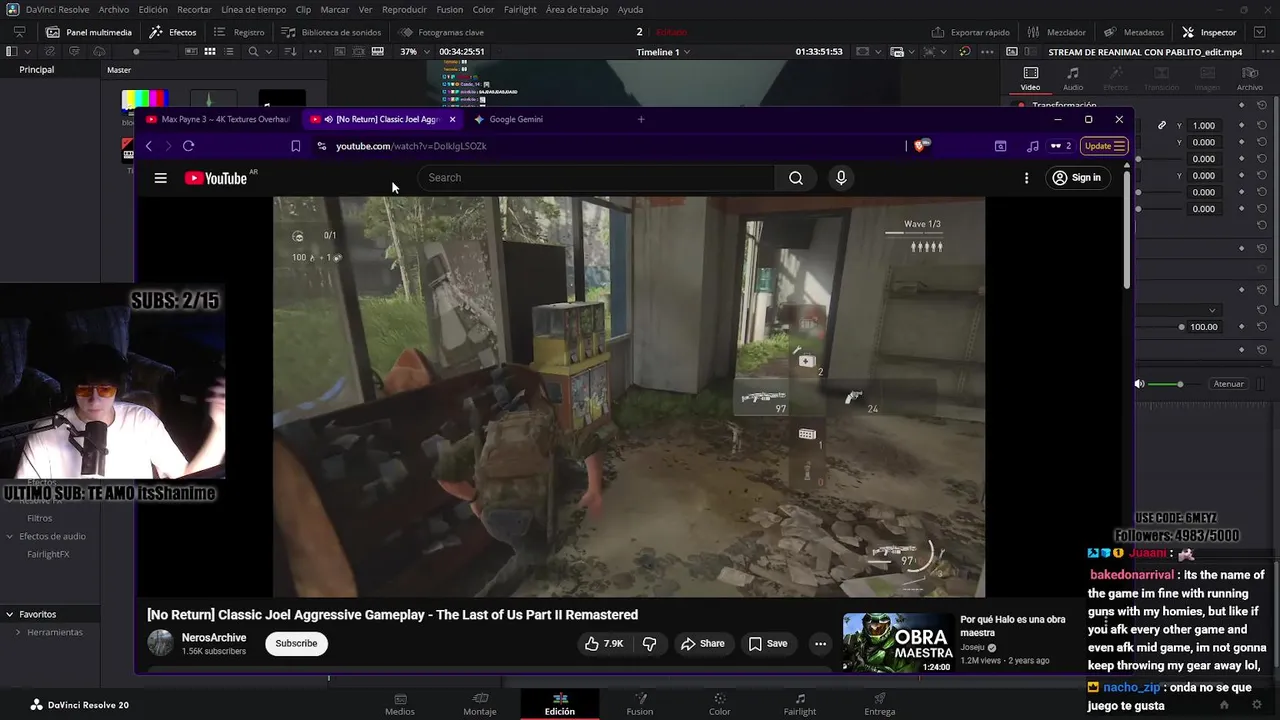Screen dimensions: 1280x720
Task: Click the YouTube logo
Action: point(216,178)
